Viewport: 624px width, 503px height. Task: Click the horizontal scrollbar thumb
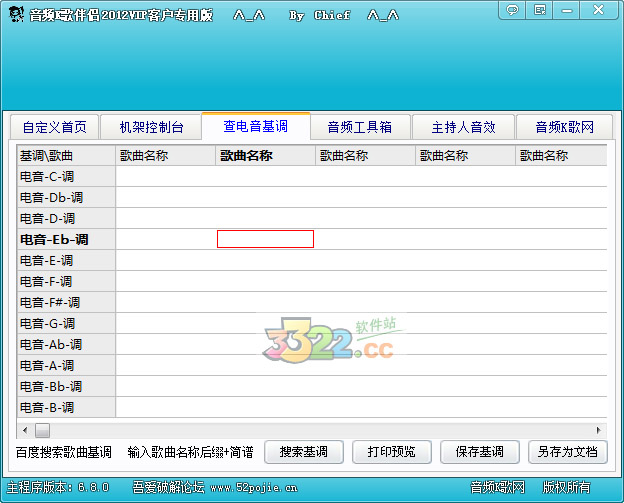click(x=43, y=430)
